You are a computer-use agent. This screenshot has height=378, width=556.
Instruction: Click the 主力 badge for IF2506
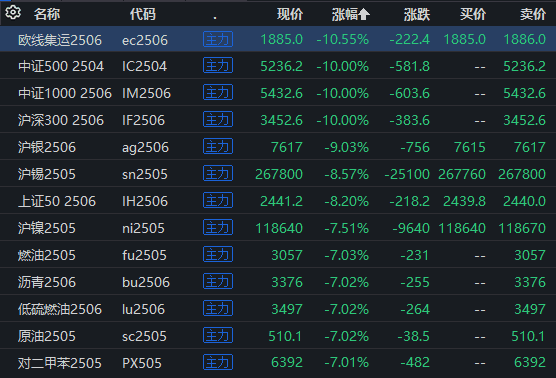click(218, 119)
